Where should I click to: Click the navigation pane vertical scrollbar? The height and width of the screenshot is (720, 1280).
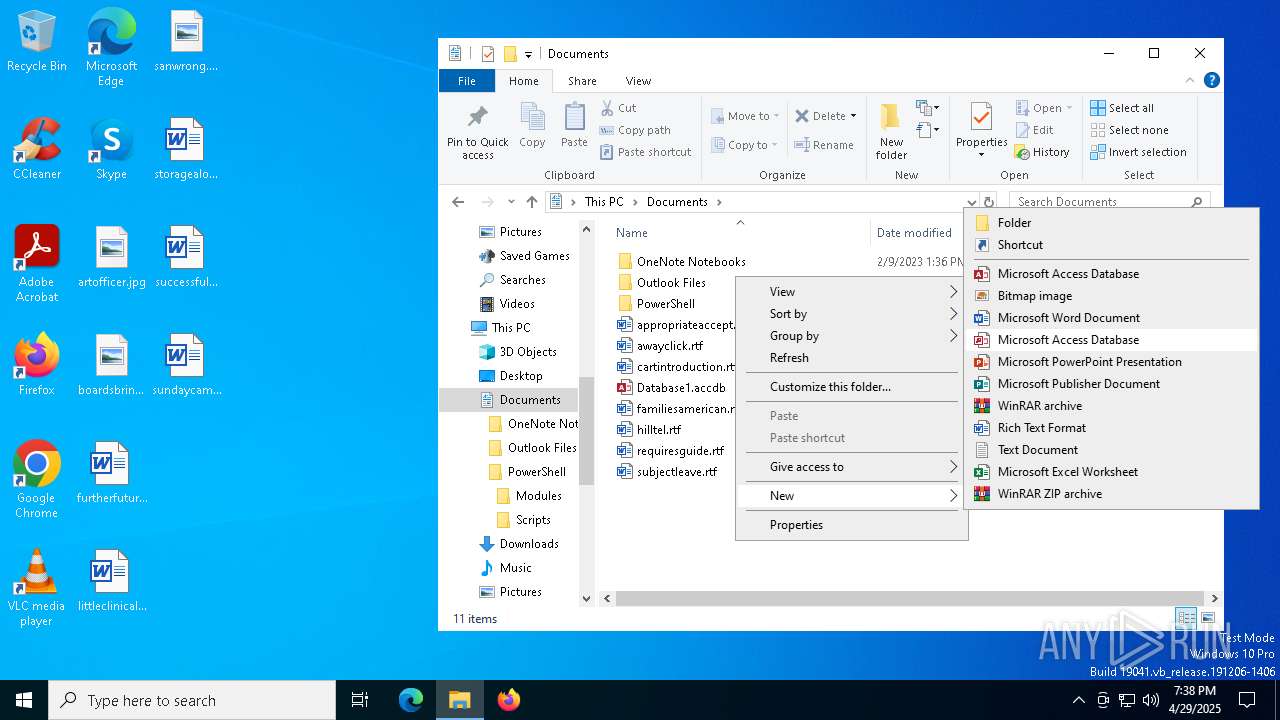pos(587,432)
